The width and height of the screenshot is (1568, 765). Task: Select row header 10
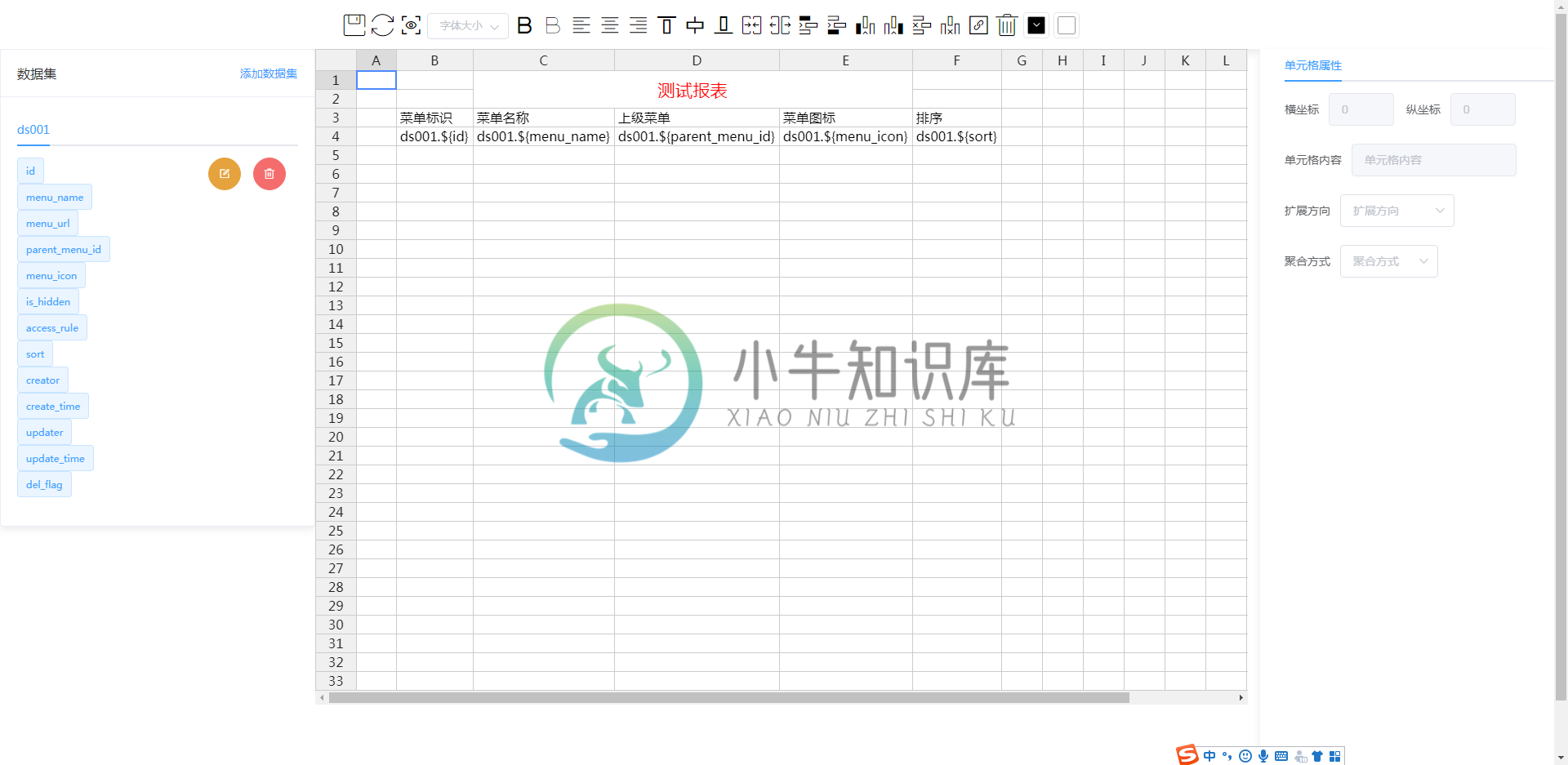tap(336, 249)
